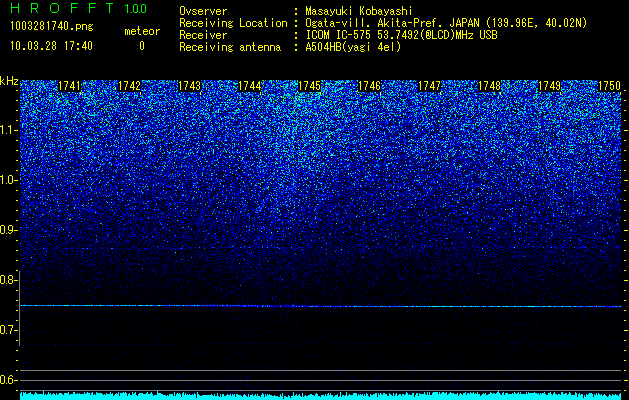Click the 1743 time marker
This screenshot has width=629, height=400.
point(189,86)
